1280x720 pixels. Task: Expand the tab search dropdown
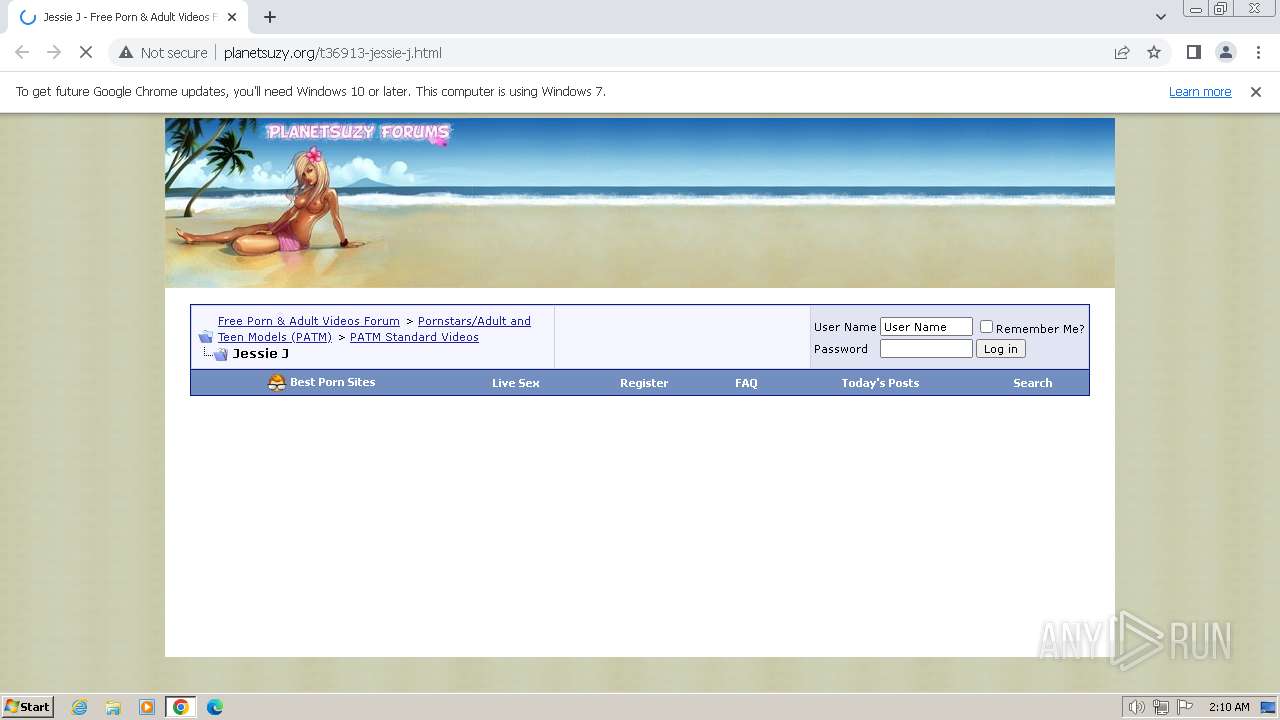click(x=1160, y=17)
